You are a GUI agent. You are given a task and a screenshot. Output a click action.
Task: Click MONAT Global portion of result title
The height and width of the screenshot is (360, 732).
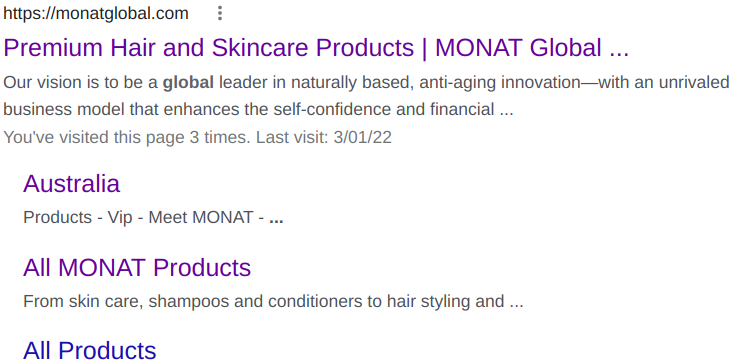coord(518,48)
